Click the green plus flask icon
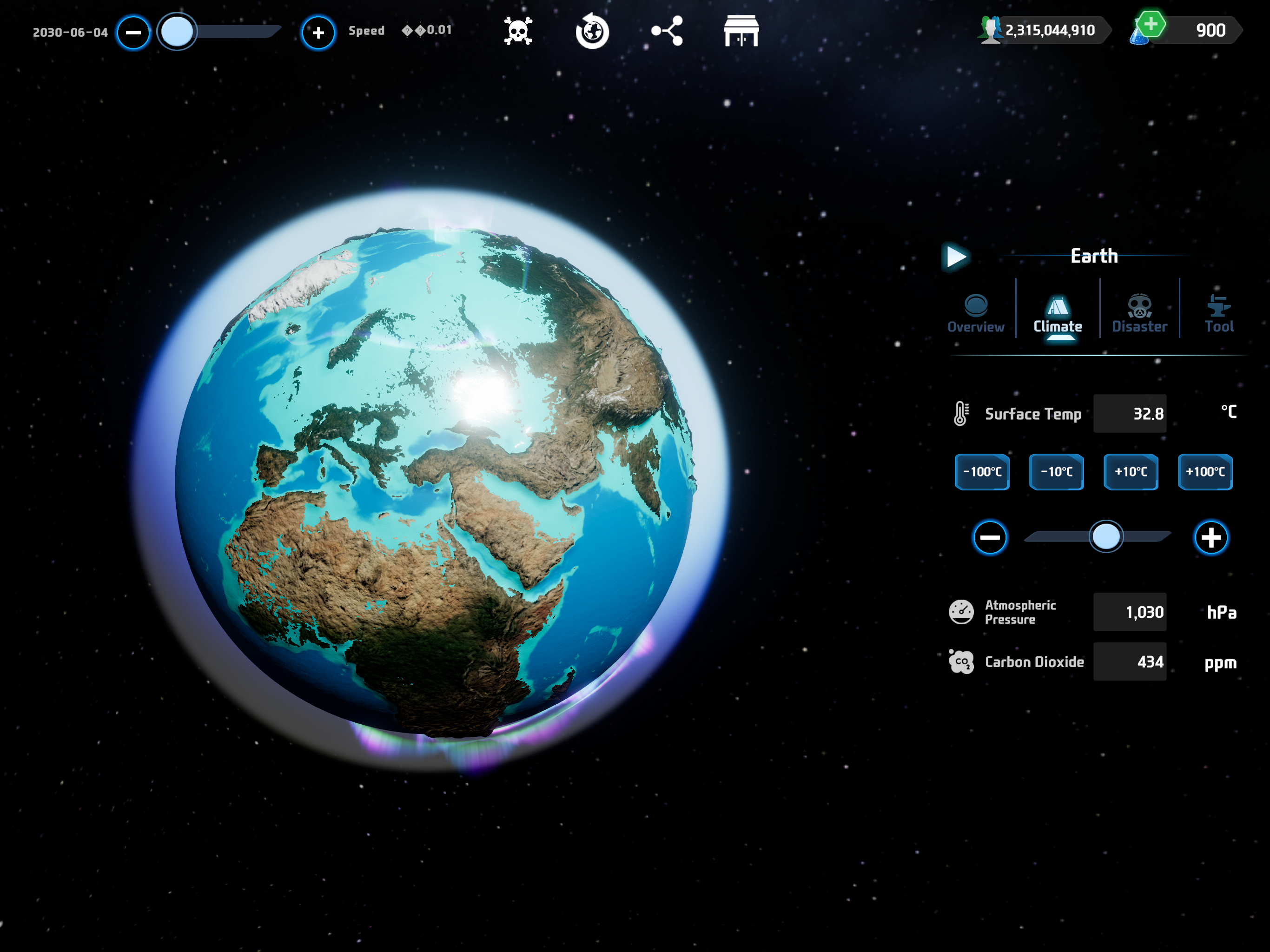 (1149, 27)
